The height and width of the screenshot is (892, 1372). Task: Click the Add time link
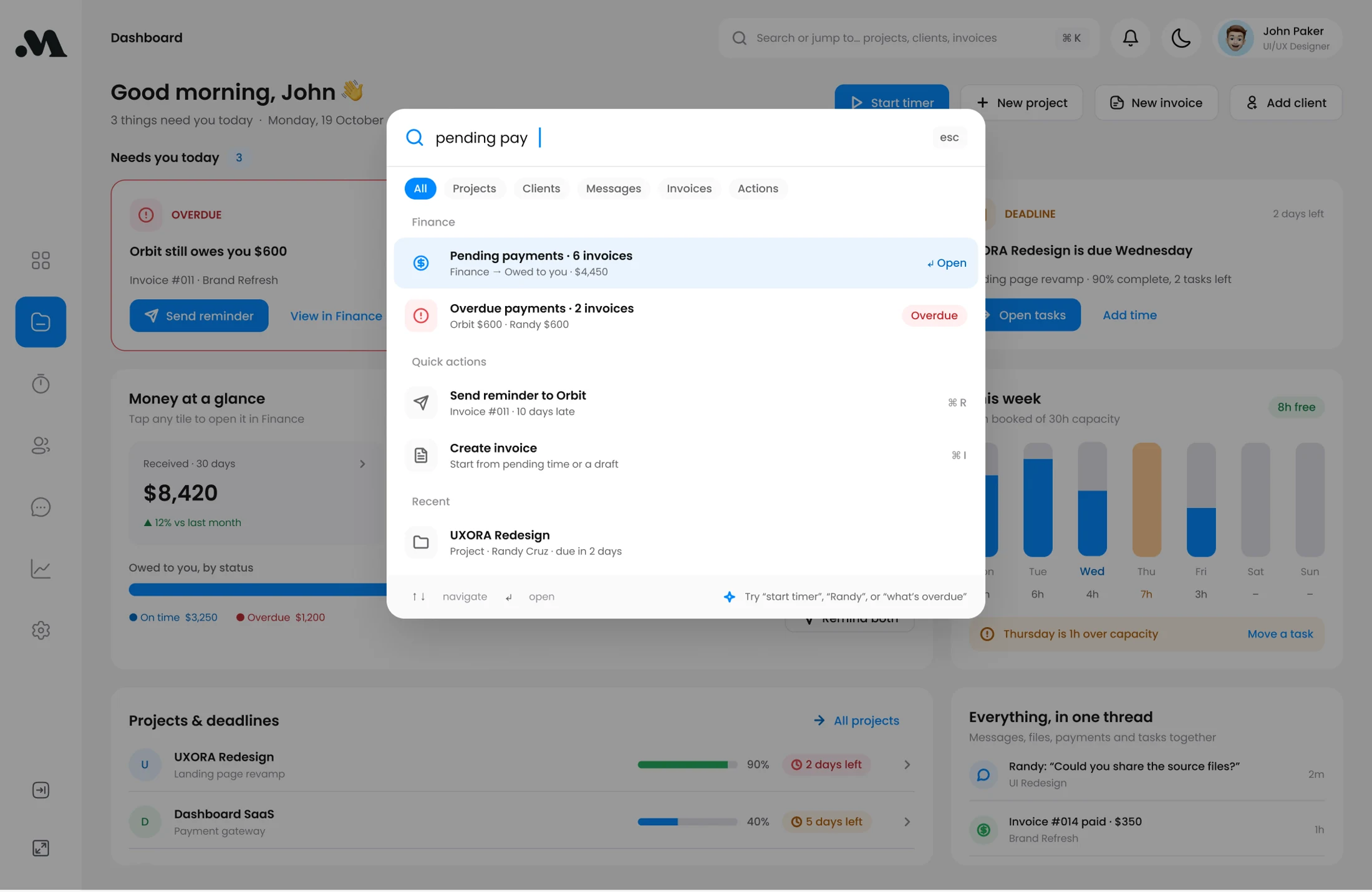(1129, 315)
